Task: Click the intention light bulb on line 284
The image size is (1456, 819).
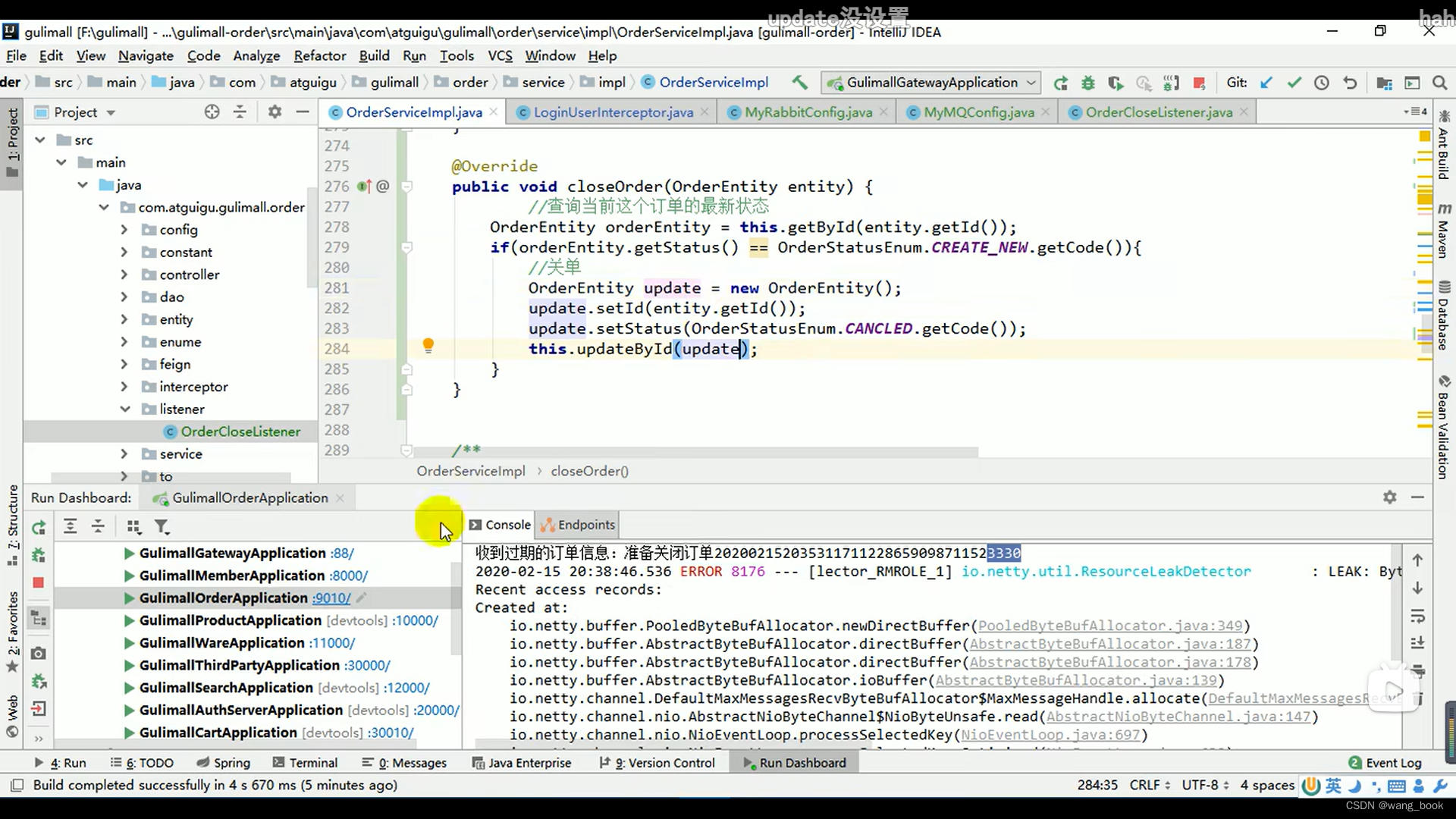Action: pyautogui.click(x=428, y=346)
